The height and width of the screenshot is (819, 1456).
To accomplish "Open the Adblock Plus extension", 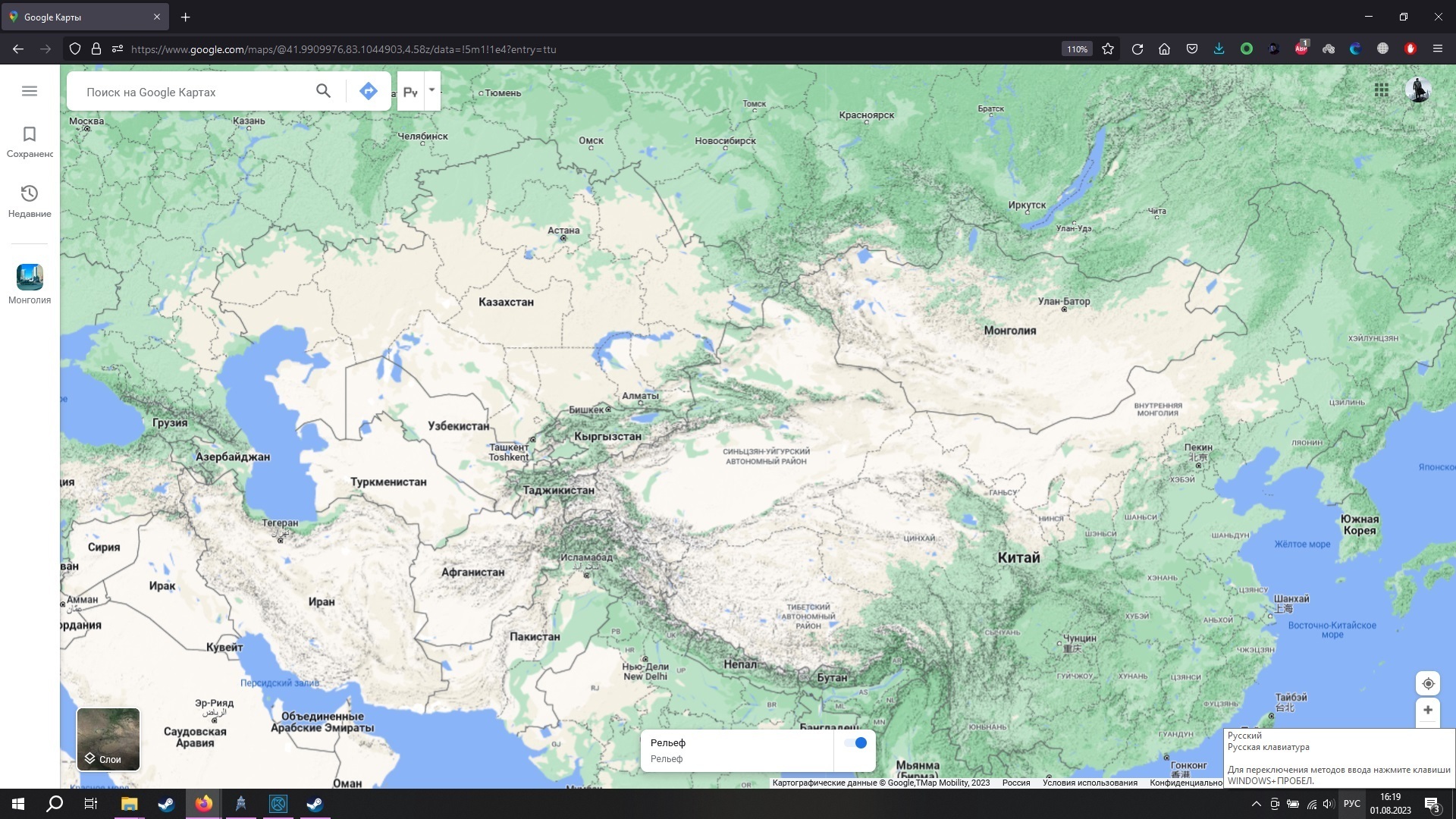I will (1301, 49).
